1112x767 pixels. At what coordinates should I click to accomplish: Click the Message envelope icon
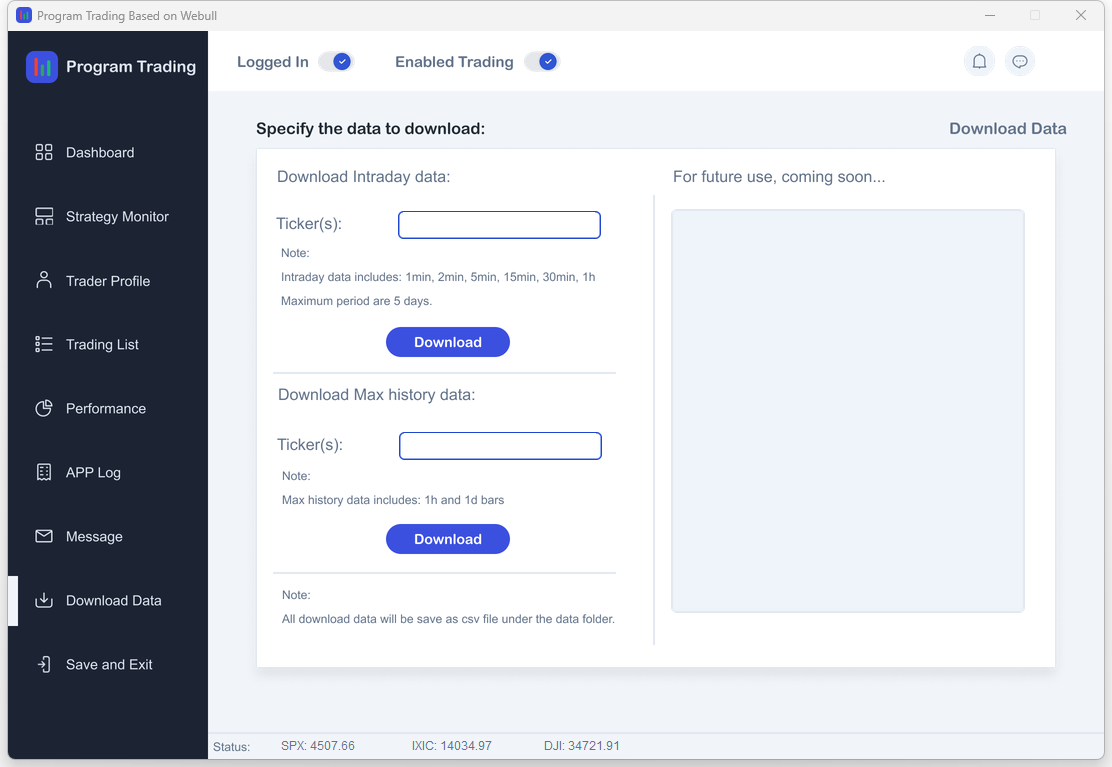click(44, 536)
